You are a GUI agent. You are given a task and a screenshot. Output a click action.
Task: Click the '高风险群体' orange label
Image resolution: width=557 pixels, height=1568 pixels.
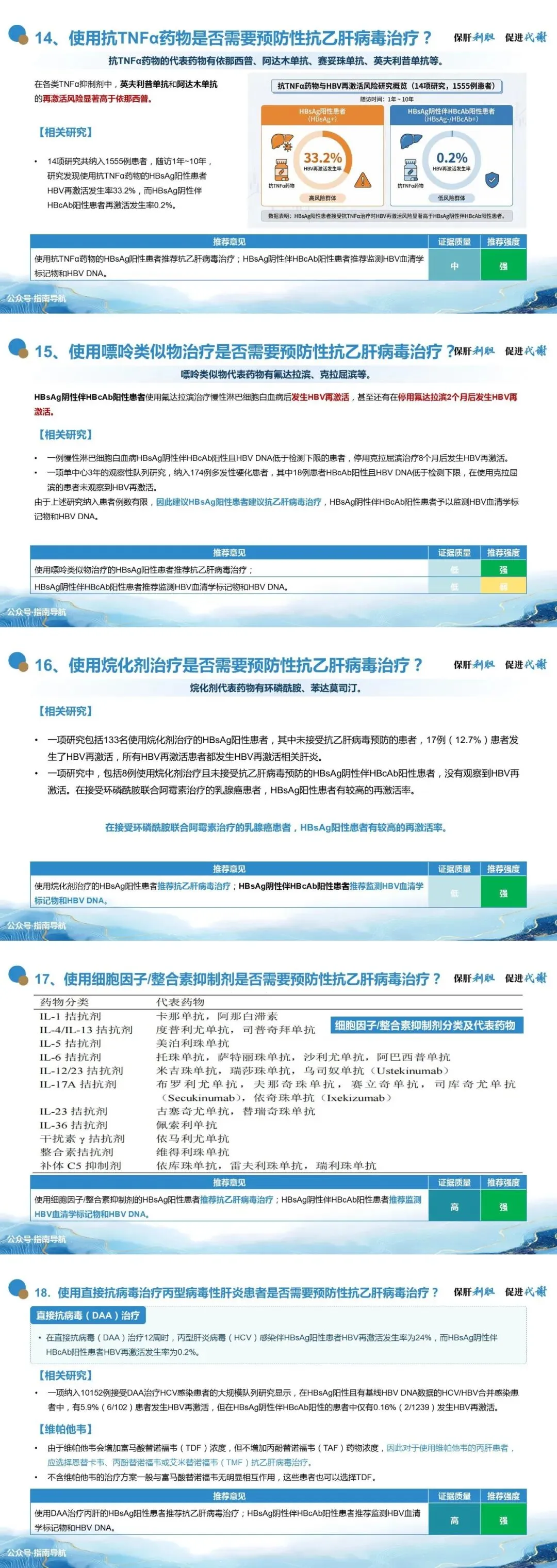322,198
